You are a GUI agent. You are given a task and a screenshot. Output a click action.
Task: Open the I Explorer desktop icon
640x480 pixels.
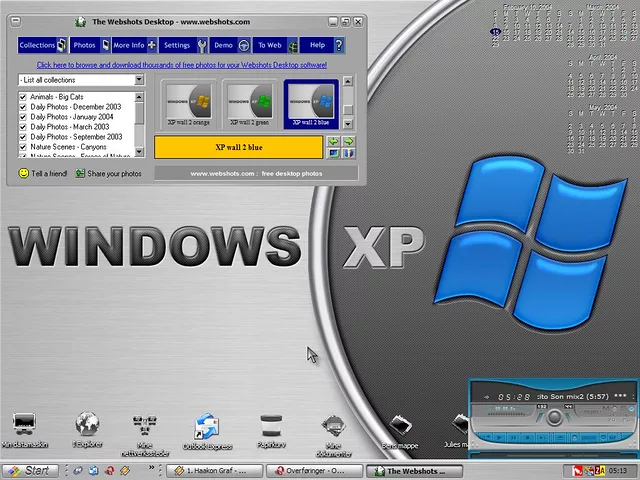tap(87, 429)
